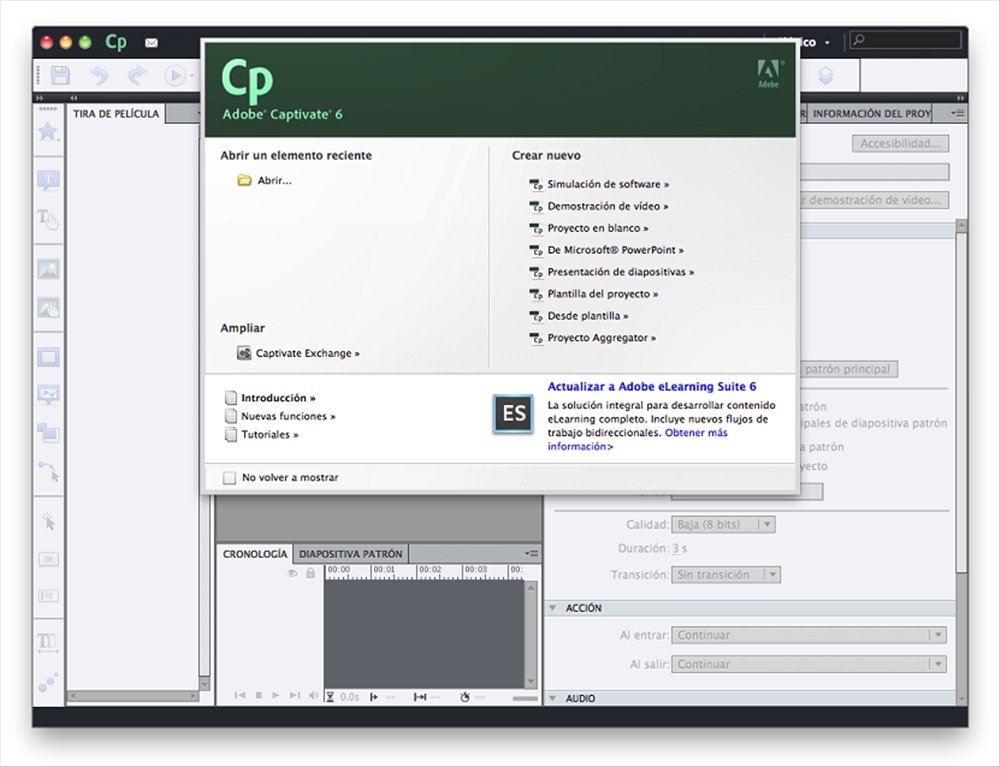Click the Redo arrow in the toolbar

pos(137,76)
